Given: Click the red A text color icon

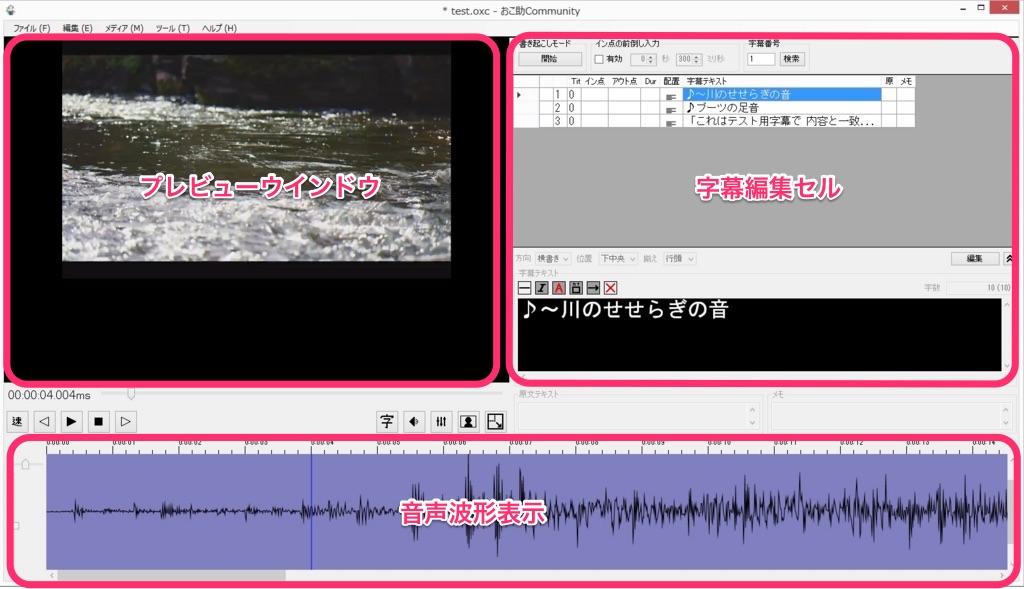Looking at the screenshot, I should click(558, 288).
